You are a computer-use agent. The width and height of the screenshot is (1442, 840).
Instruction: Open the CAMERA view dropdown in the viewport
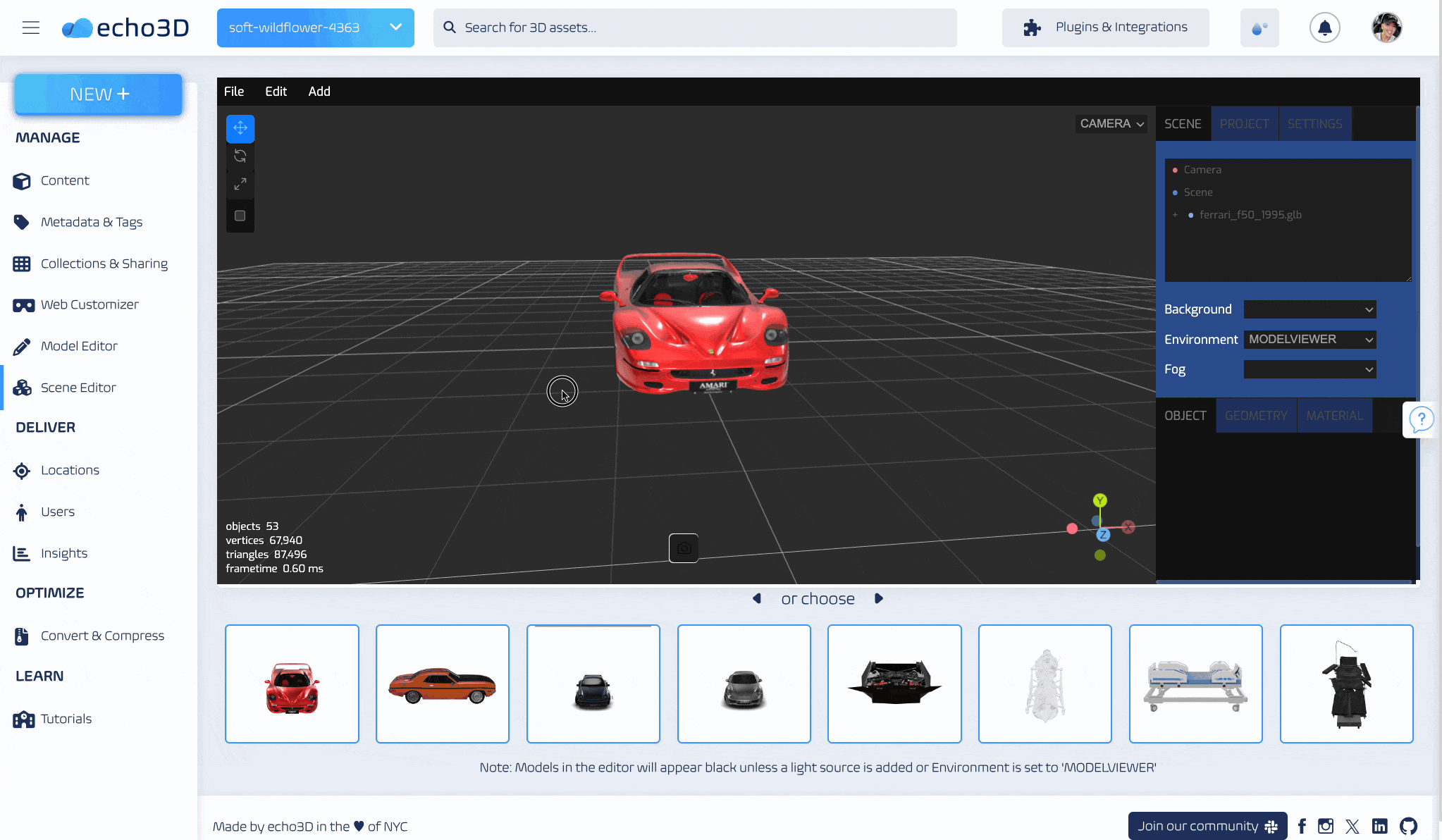(1111, 123)
